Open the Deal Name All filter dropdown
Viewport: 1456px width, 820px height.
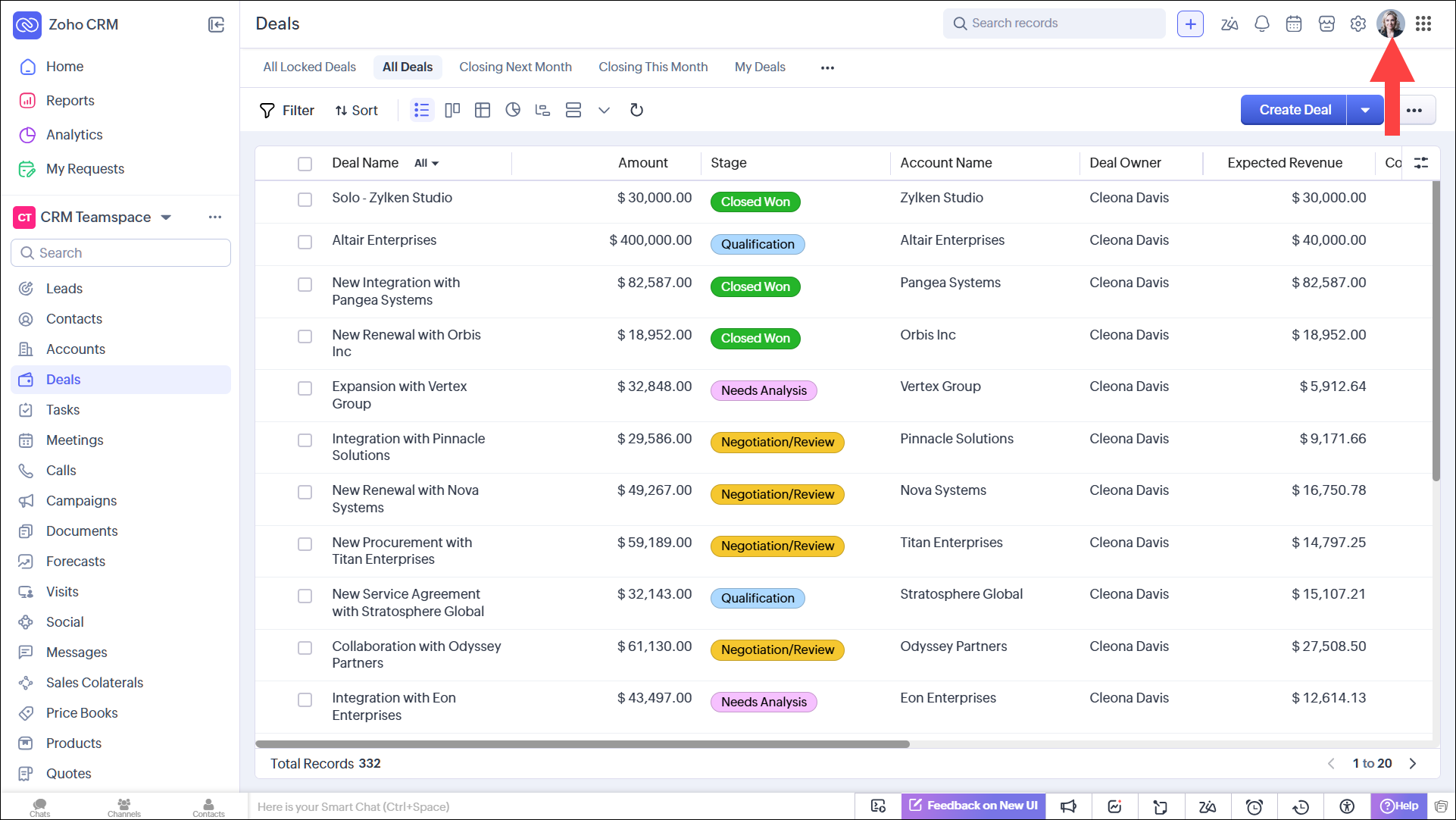point(426,164)
